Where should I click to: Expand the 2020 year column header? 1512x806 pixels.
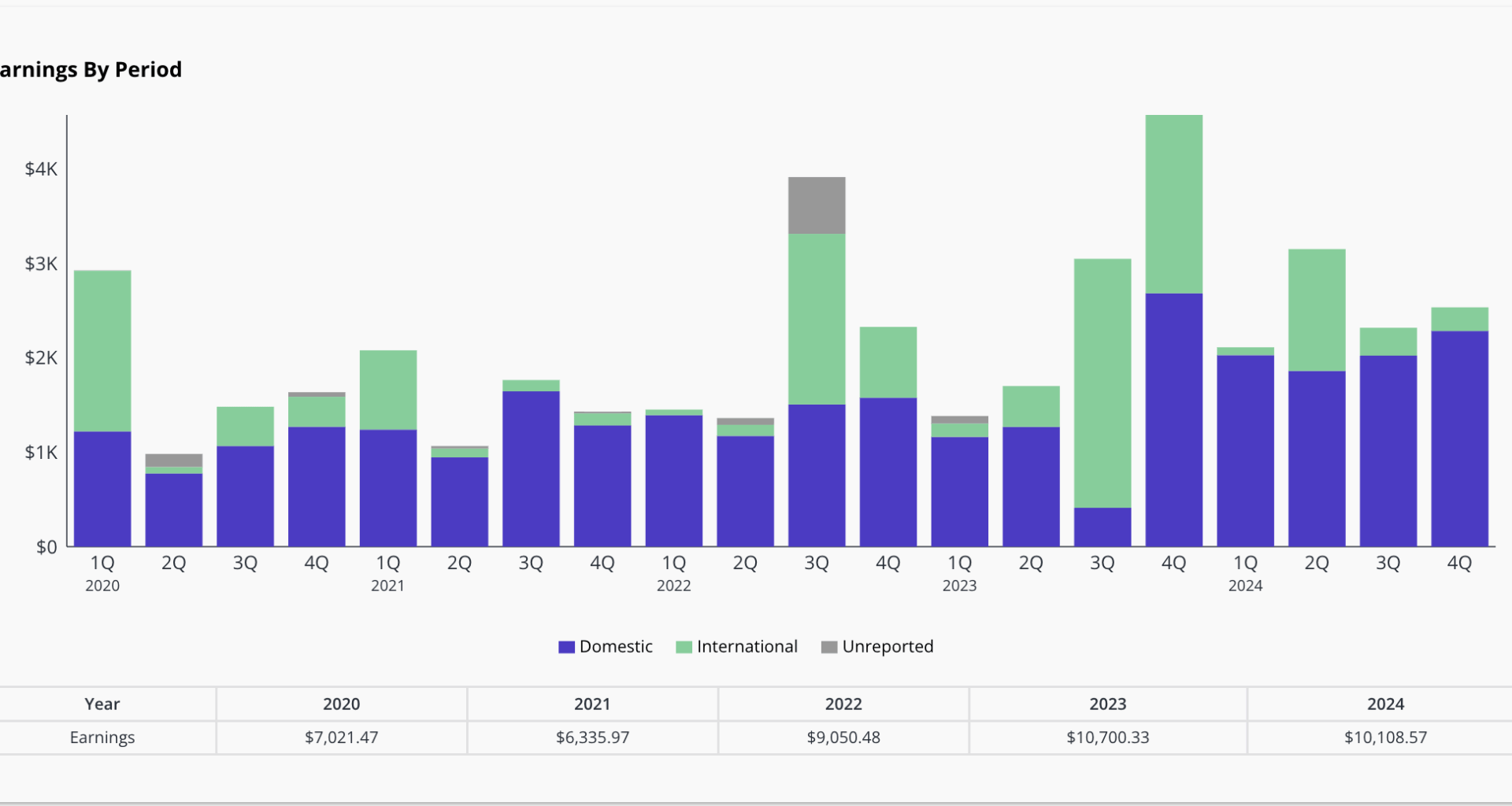(341, 704)
